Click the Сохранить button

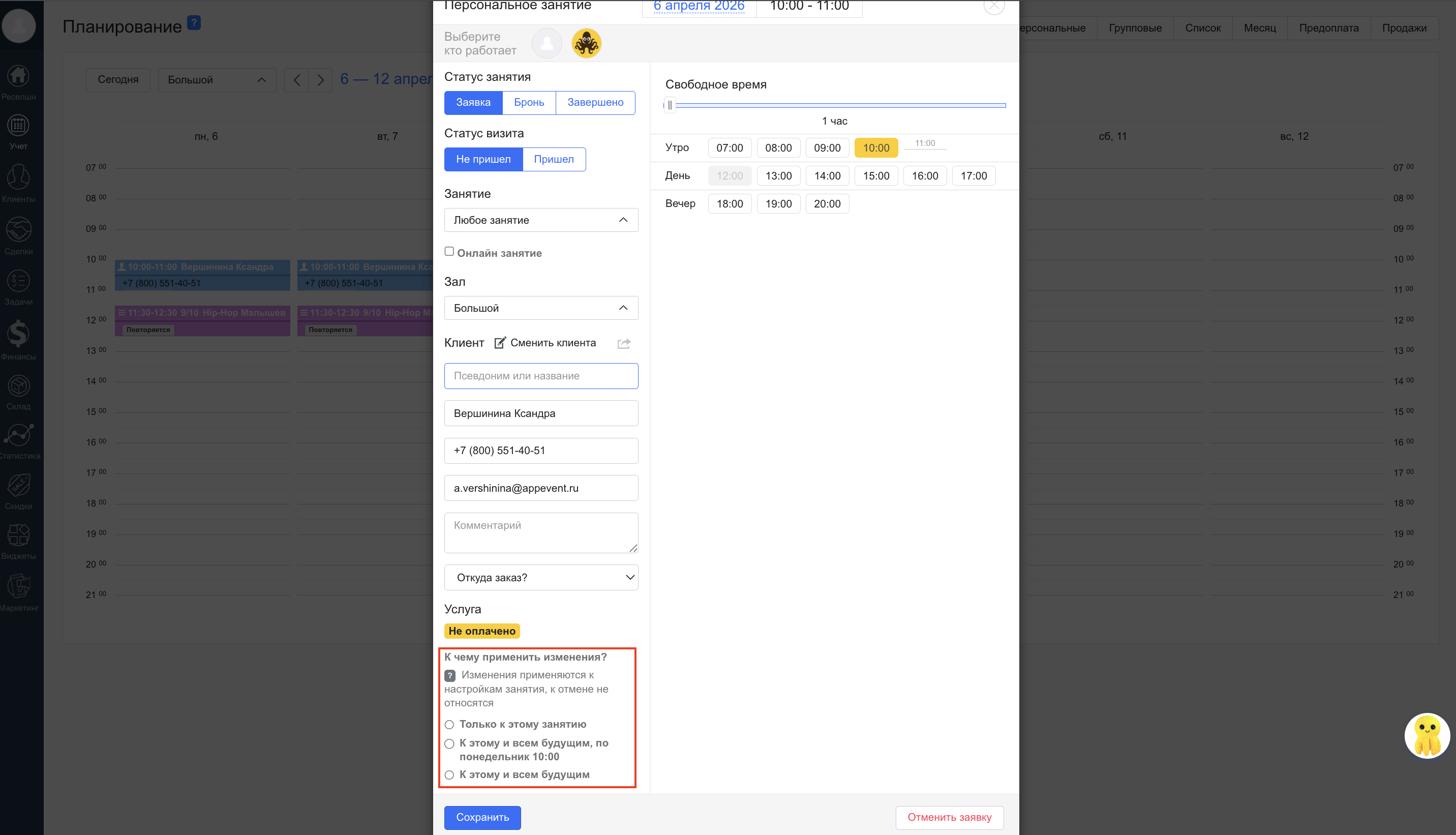(482, 817)
